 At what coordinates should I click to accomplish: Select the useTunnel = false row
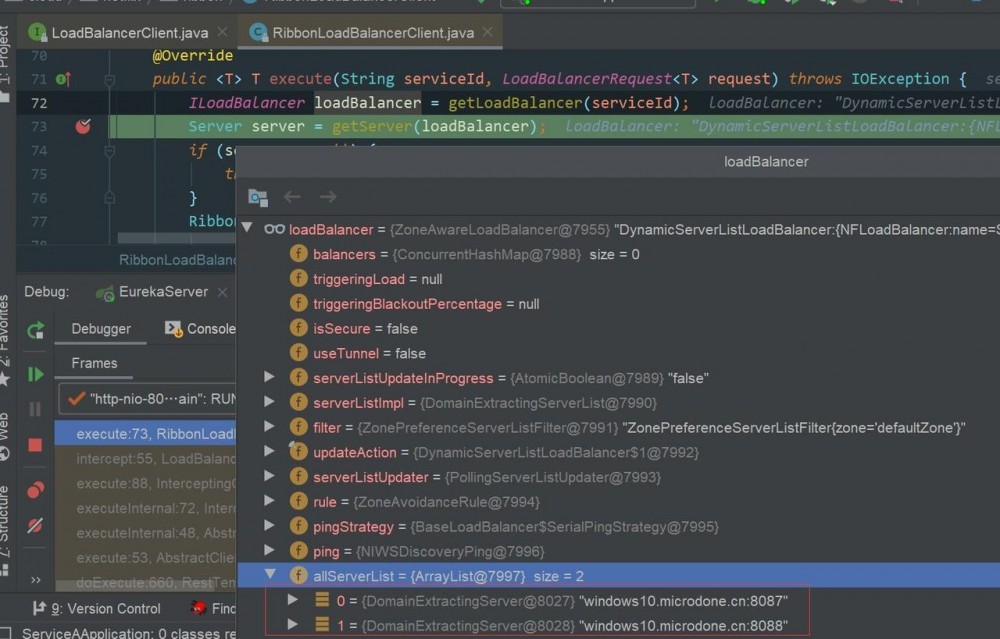point(619,354)
